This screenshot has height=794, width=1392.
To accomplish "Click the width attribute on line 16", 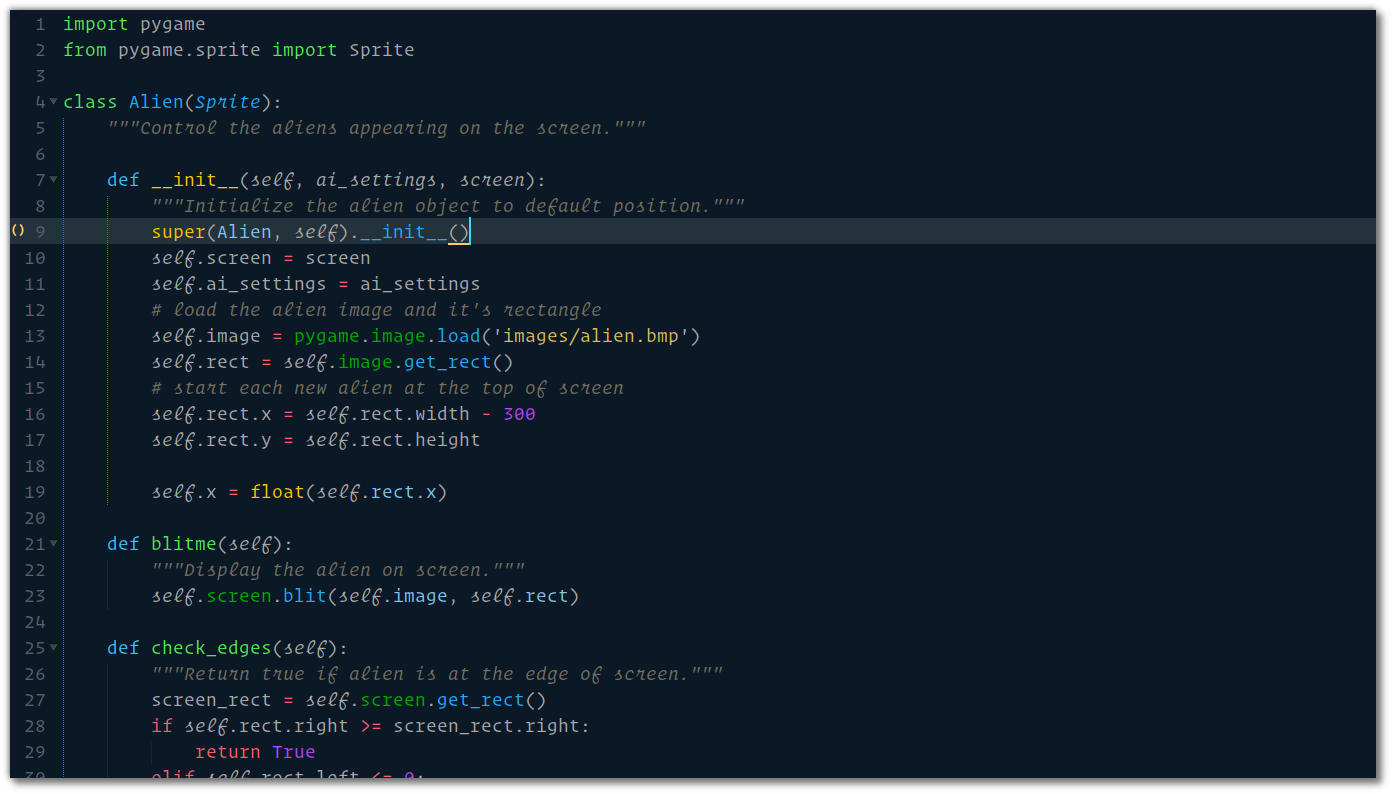I will coord(442,414).
